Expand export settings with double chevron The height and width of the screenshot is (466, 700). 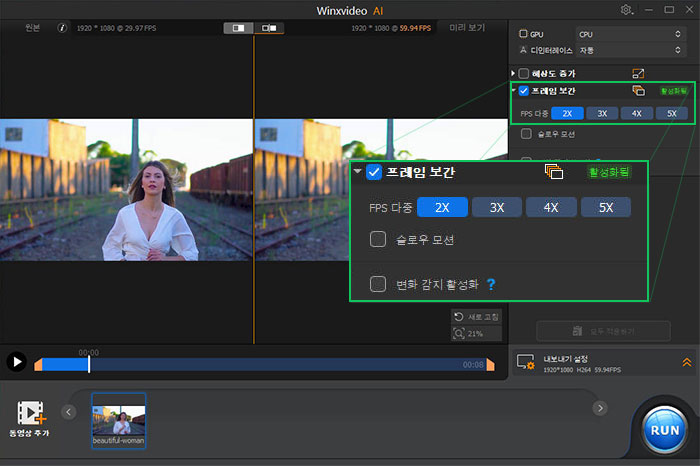tap(686, 362)
